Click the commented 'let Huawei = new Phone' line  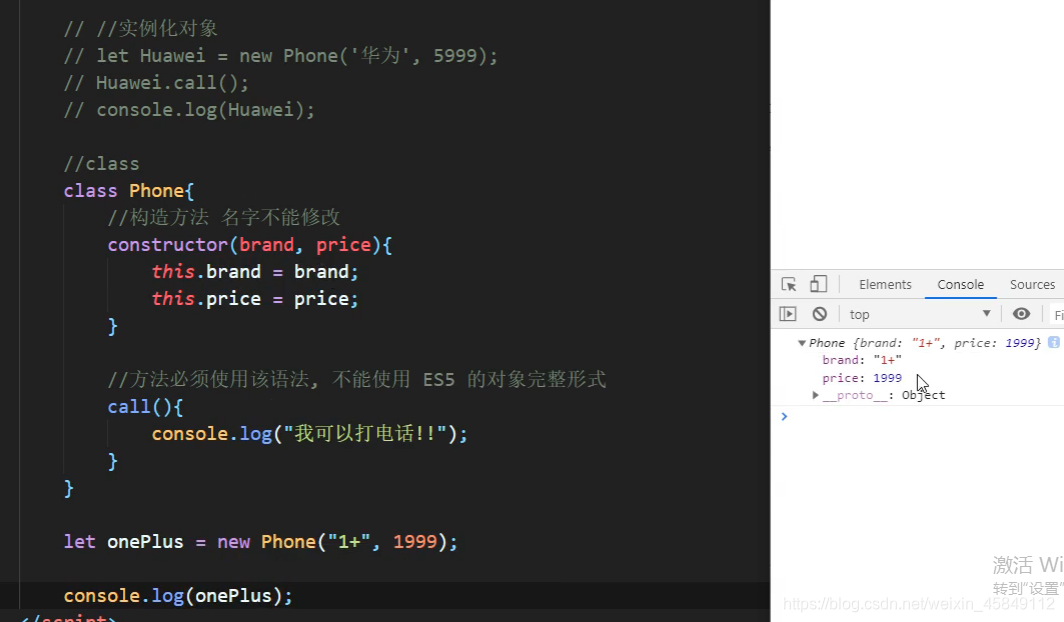pyautogui.click(x=280, y=56)
